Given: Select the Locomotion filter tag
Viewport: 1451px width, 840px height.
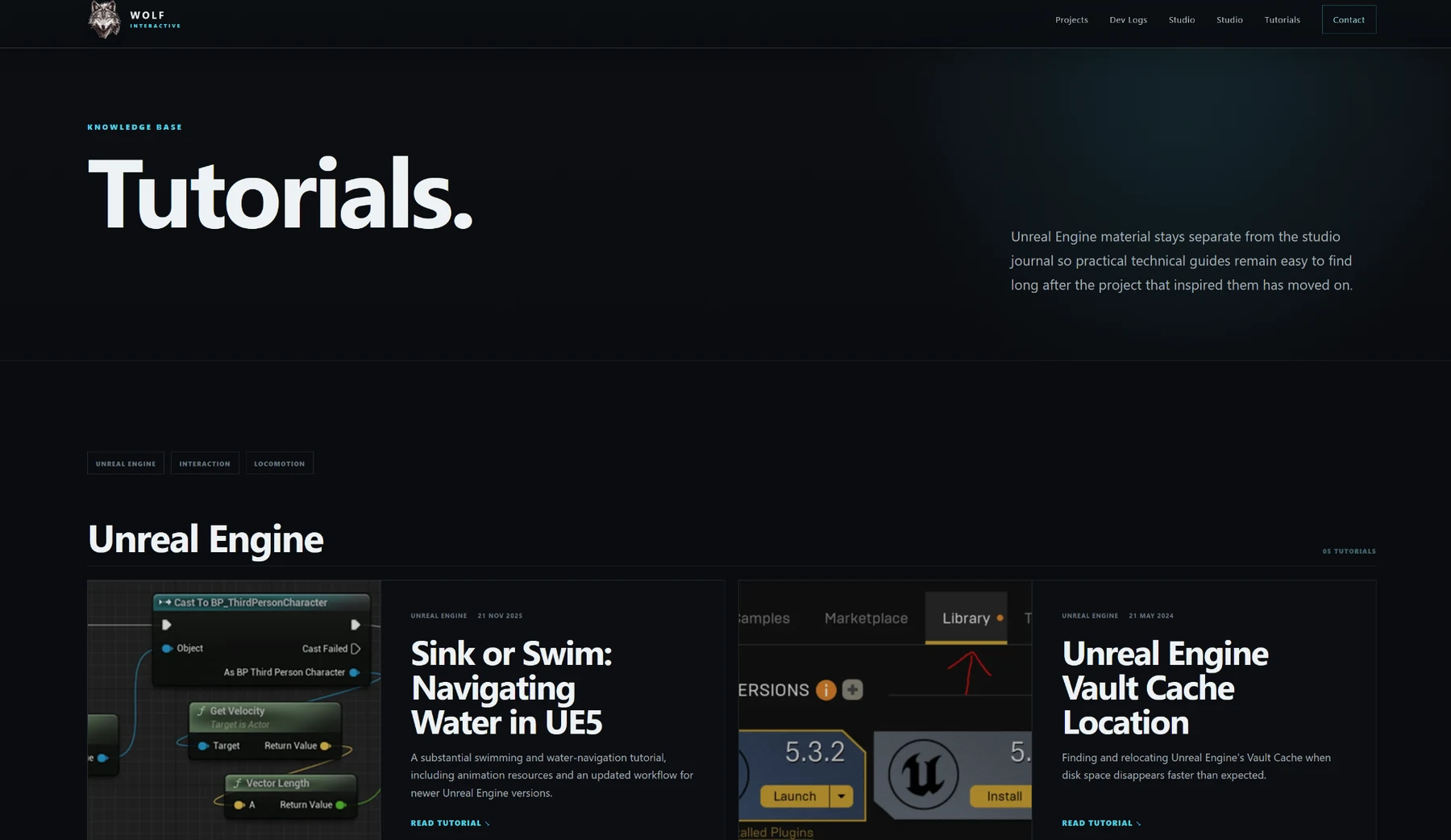Looking at the screenshot, I should [280, 463].
